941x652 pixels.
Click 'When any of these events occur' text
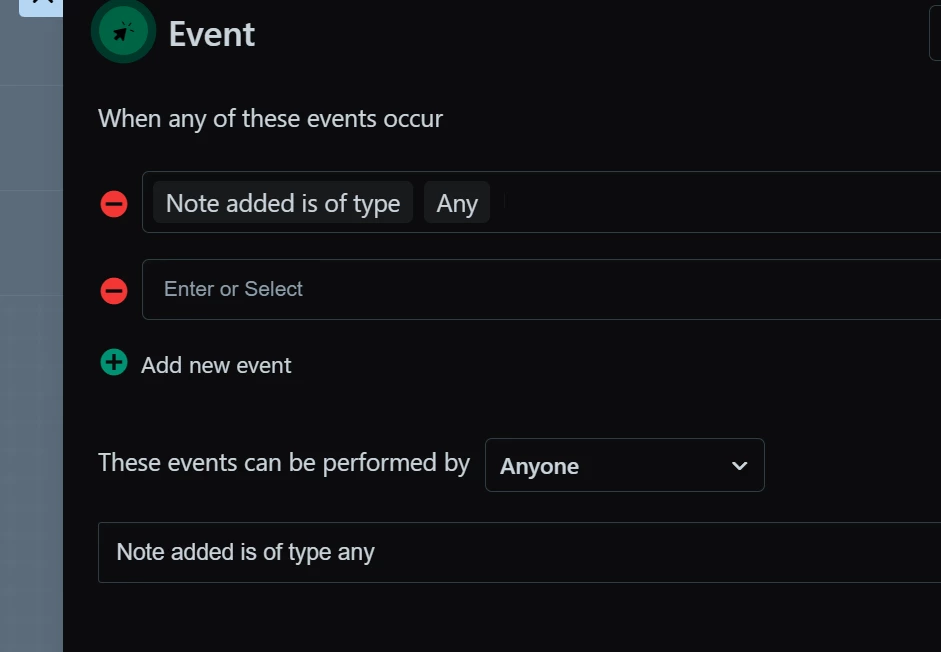pyautogui.click(x=270, y=119)
